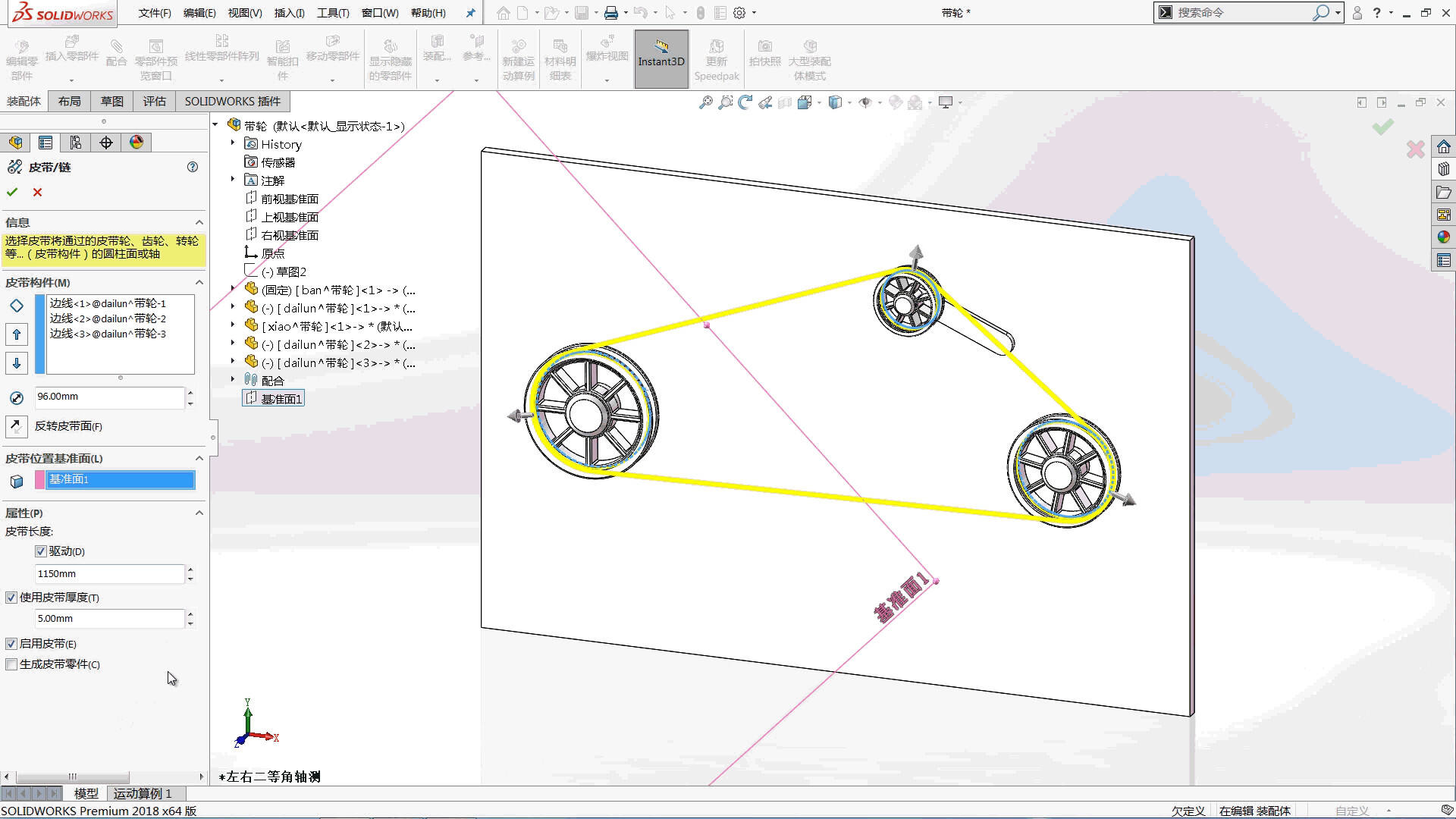Toggle the Instant3D tool
The width and height of the screenshot is (1456, 819).
661,59
